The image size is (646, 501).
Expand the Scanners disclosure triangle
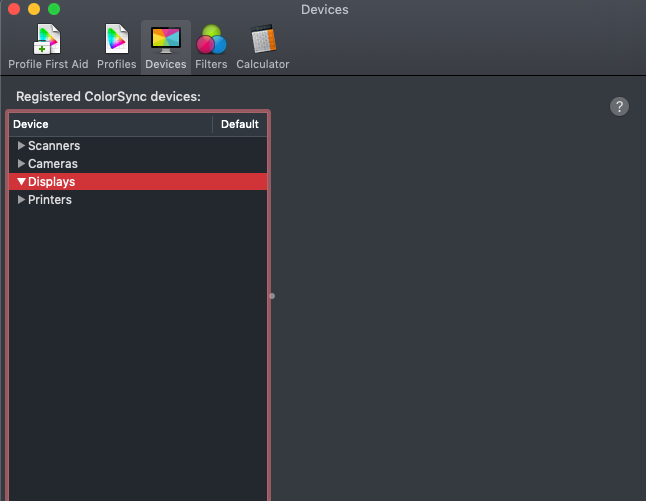click(21, 145)
